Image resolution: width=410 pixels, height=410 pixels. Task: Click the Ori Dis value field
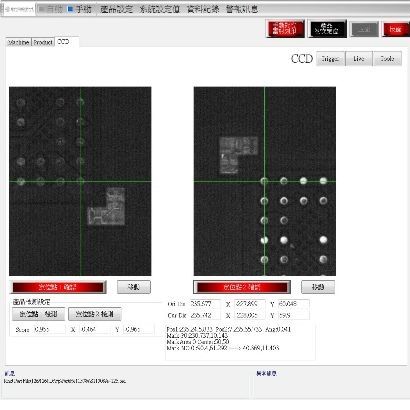[x=205, y=304]
